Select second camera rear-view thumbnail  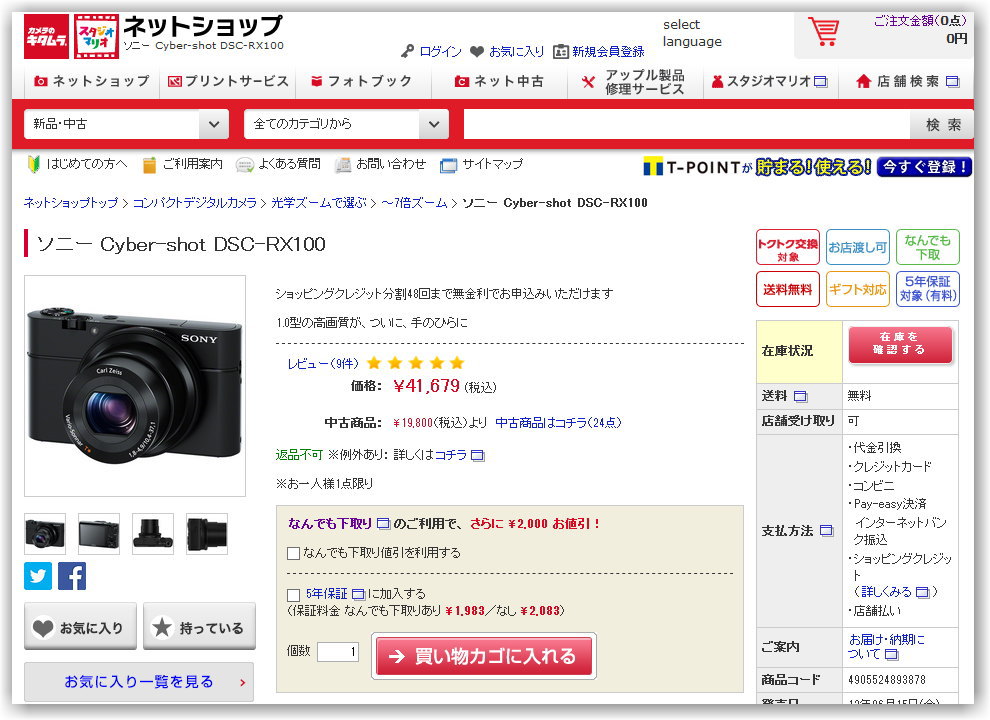coord(99,534)
